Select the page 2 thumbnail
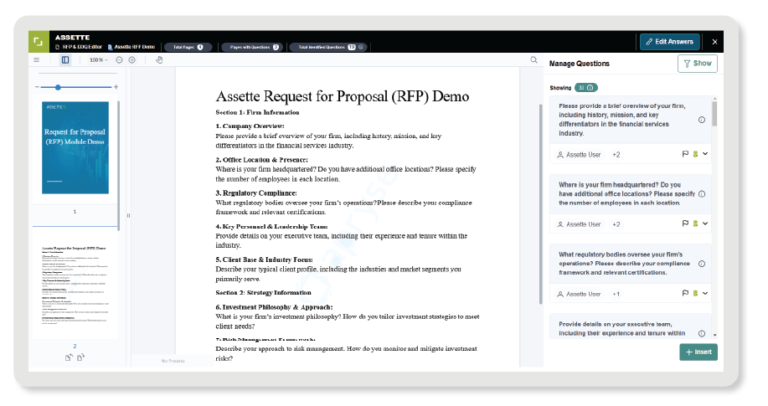Screen dimensions: 768x406 tap(75, 285)
